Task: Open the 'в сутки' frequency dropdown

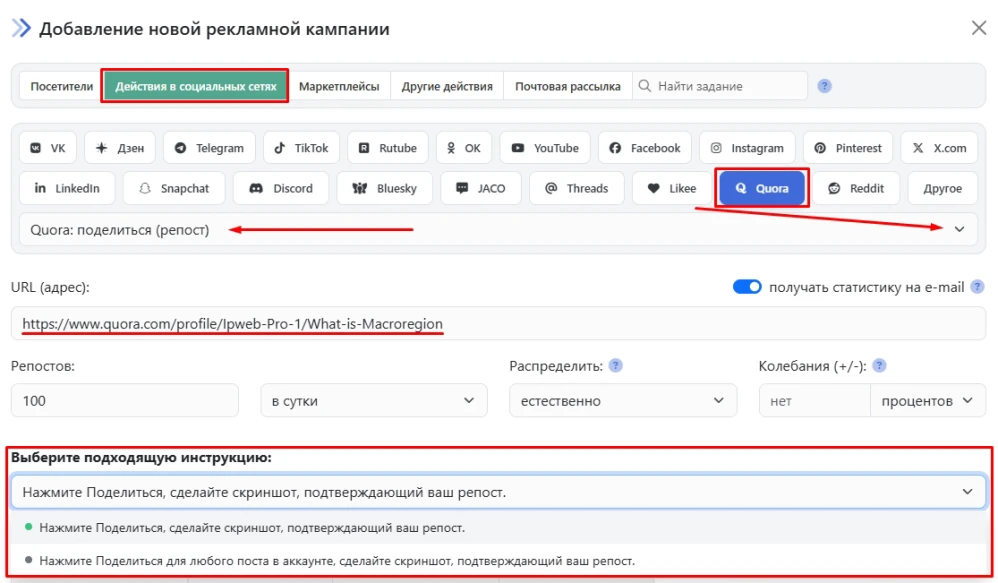Action: click(x=373, y=400)
